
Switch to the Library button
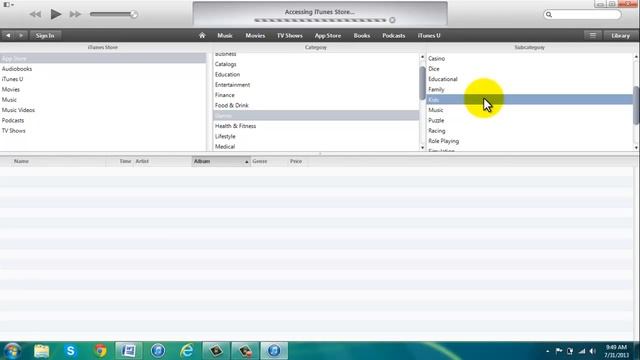[620, 36]
